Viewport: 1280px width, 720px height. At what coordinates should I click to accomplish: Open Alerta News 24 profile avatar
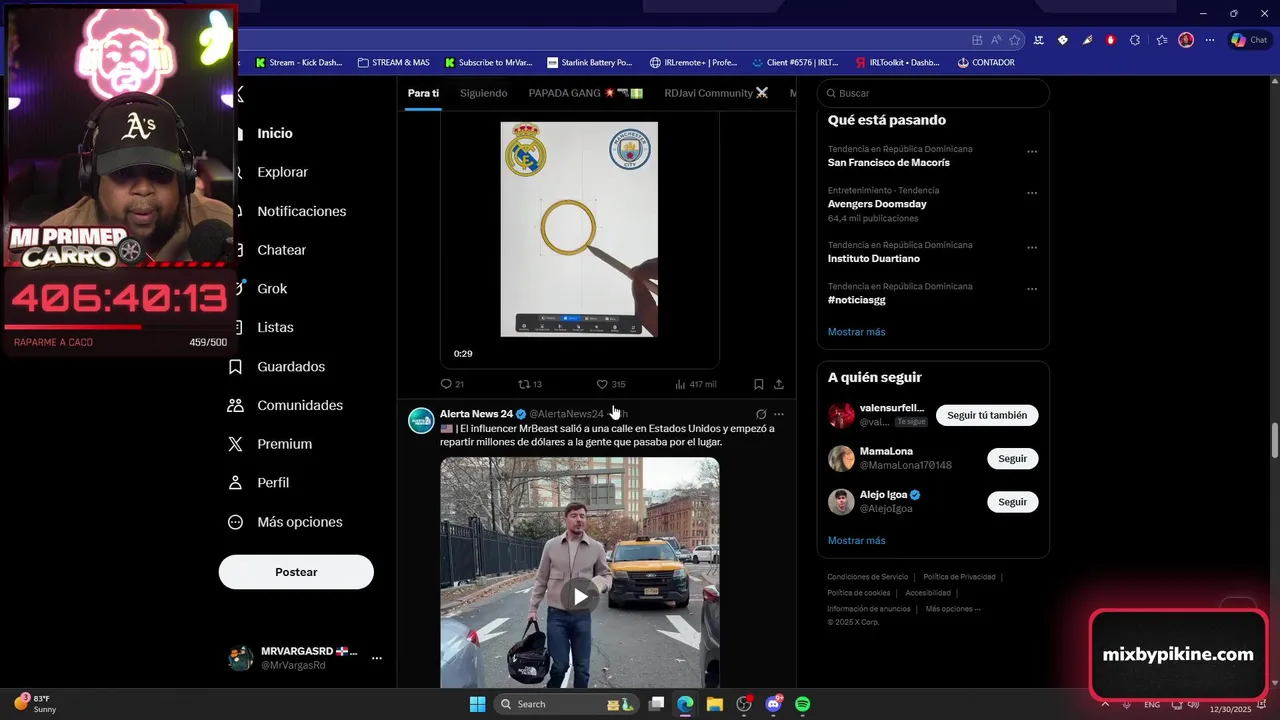point(421,421)
